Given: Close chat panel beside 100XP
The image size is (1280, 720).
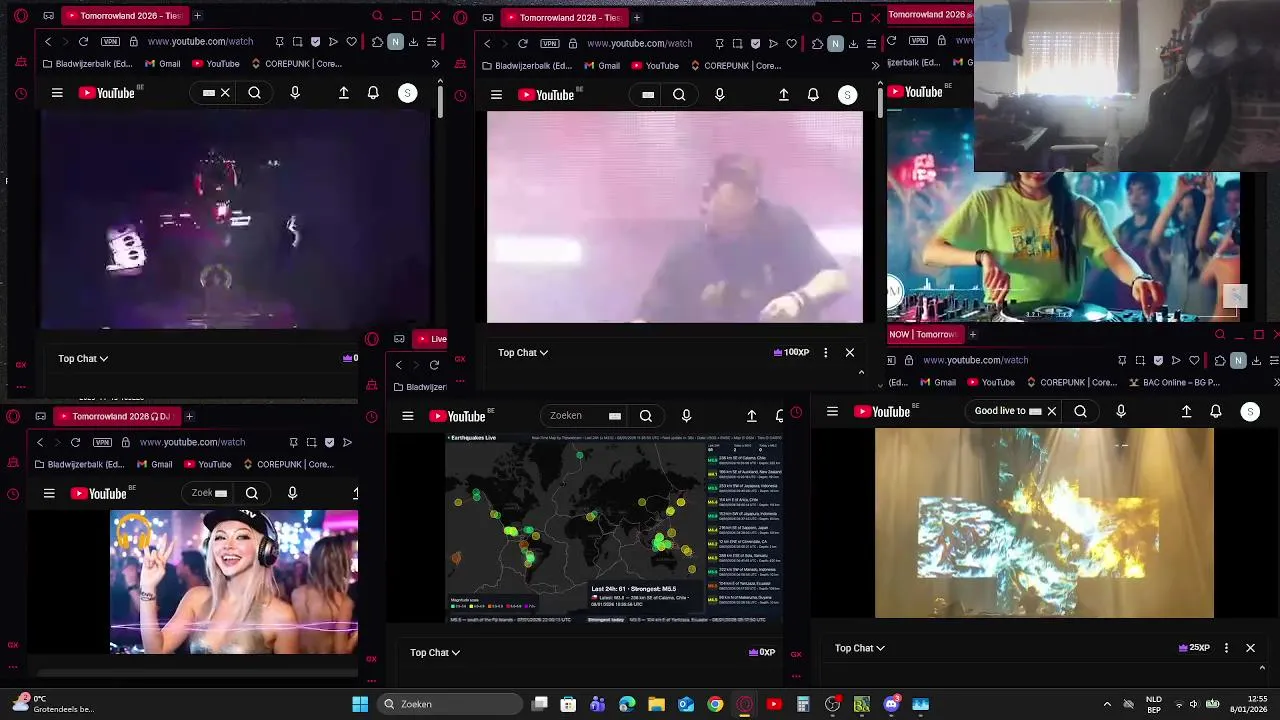Looking at the screenshot, I should click(850, 352).
